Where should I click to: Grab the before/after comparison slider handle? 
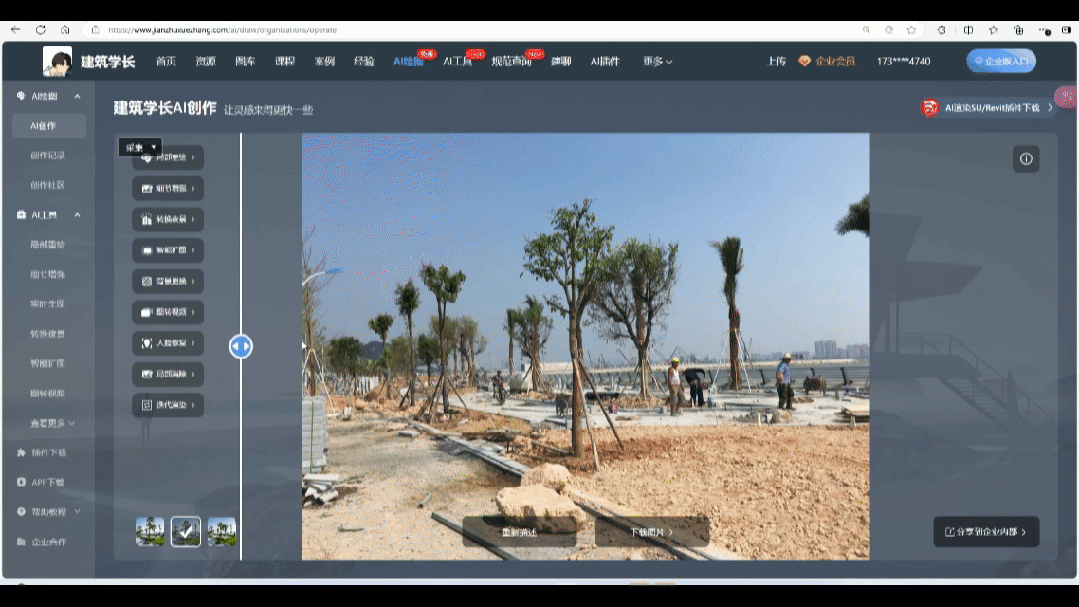click(241, 346)
